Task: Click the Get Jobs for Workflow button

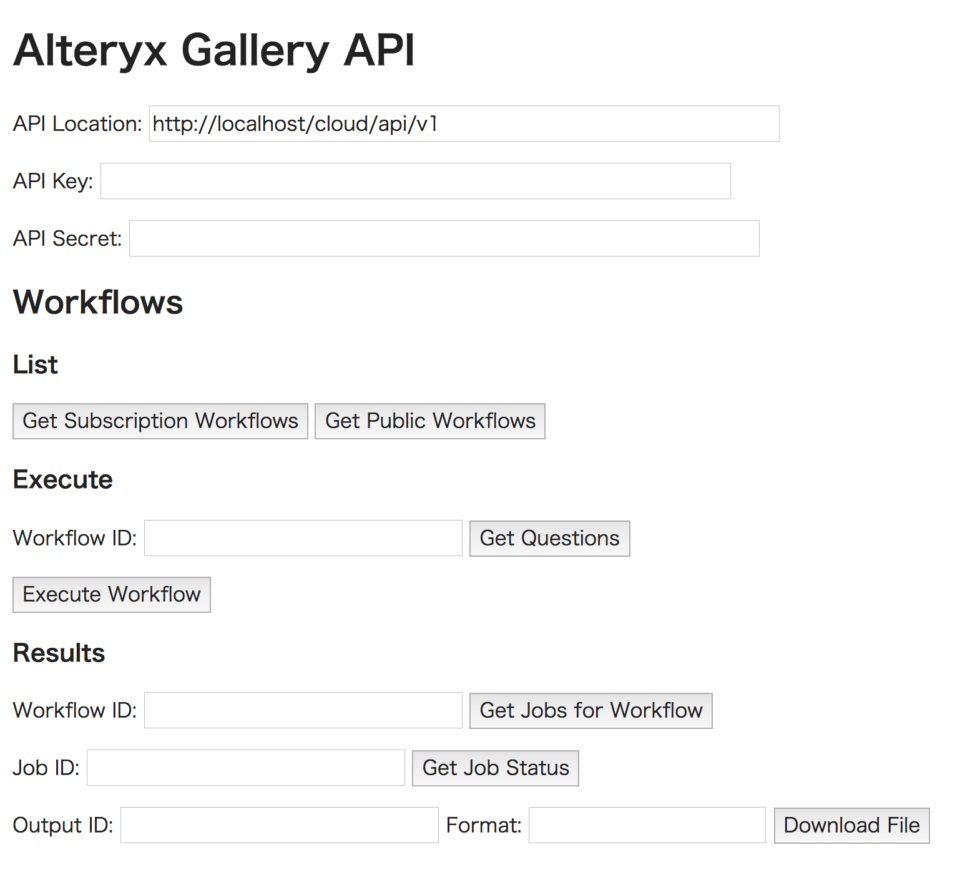Action: point(590,710)
